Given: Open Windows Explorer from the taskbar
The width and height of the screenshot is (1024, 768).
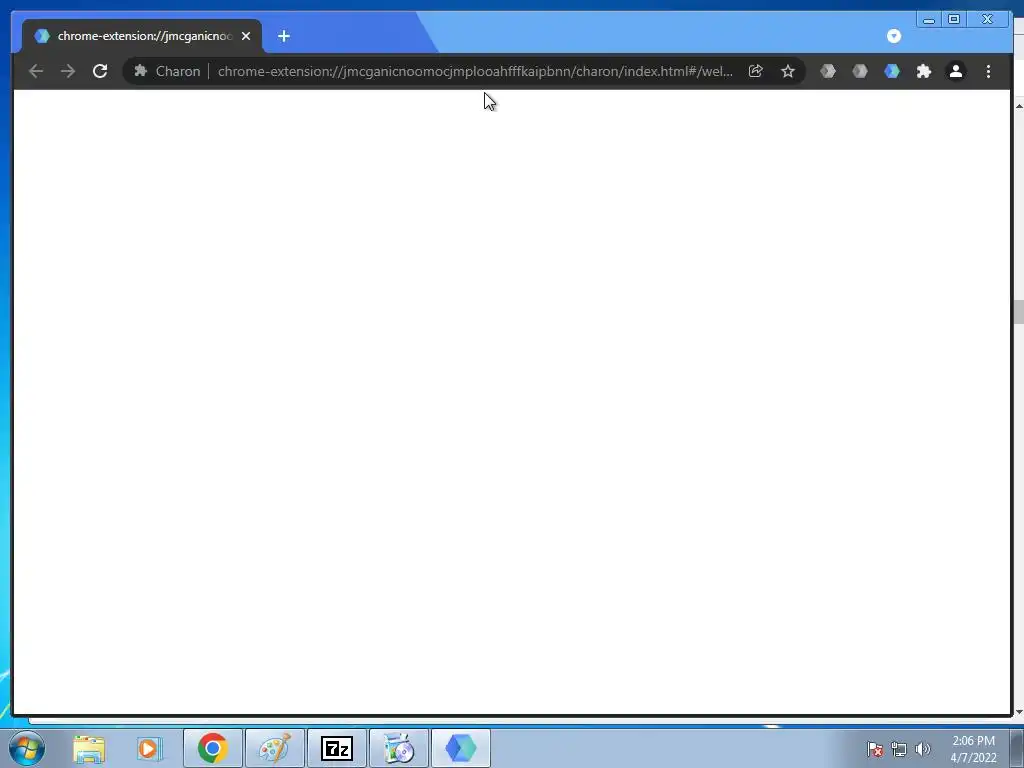Looking at the screenshot, I should (89, 748).
